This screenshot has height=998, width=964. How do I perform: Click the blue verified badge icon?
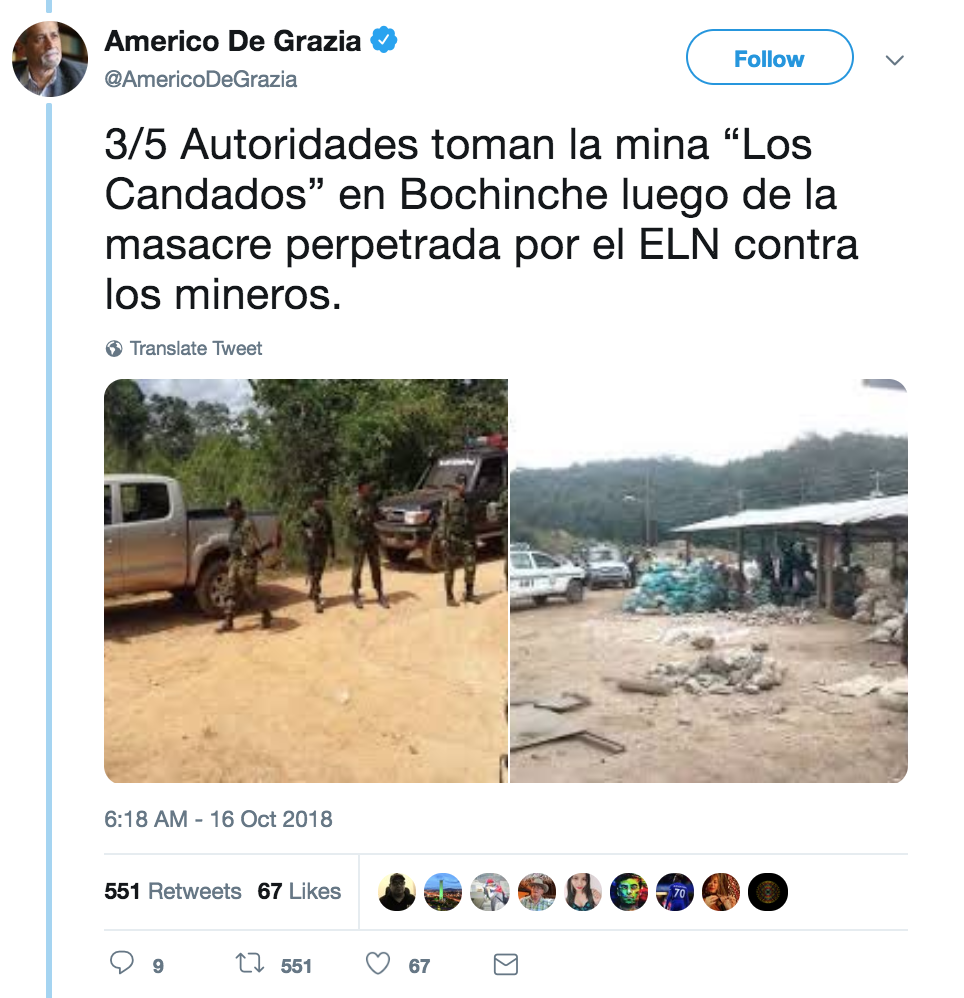coord(384,40)
